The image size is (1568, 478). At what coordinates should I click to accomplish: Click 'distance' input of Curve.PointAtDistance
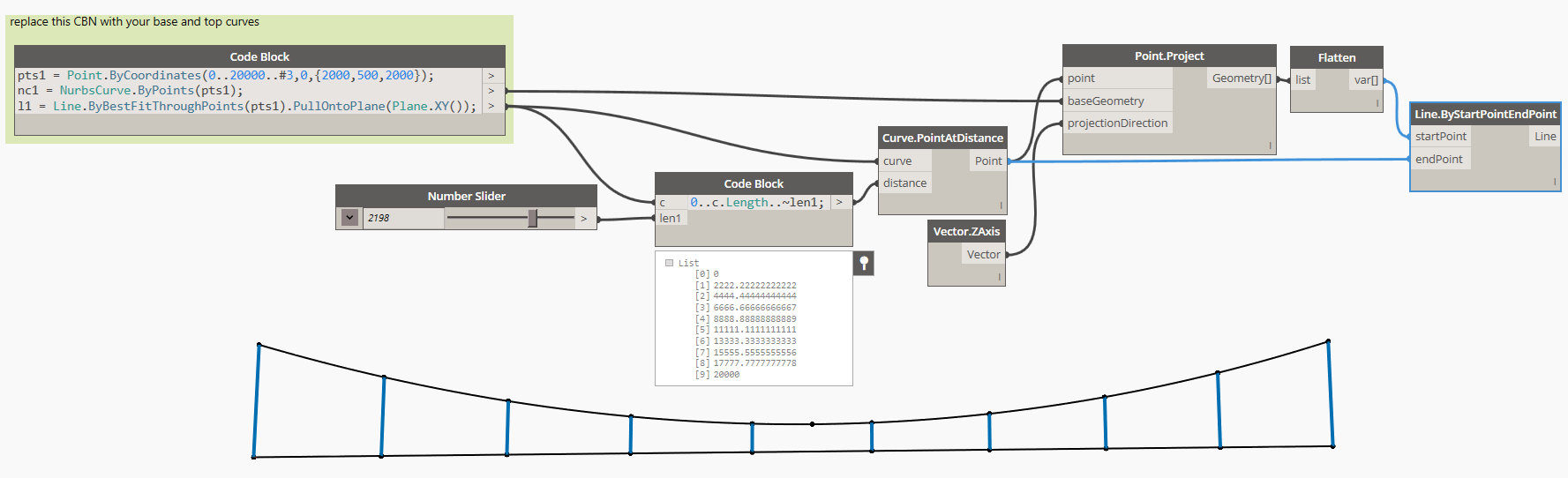tap(904, 183)
